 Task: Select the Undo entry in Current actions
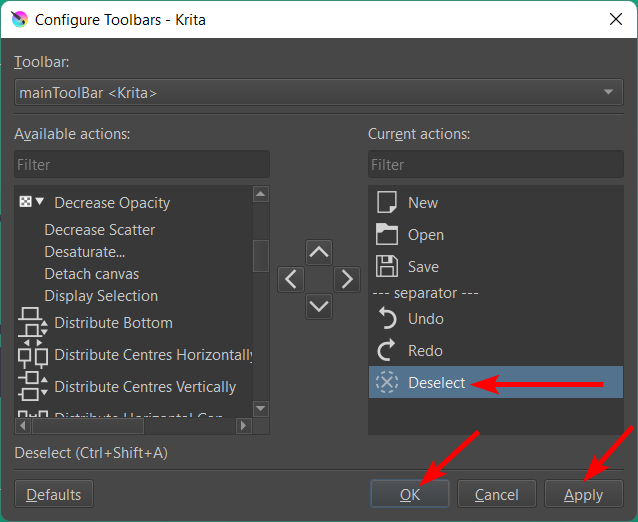point(496,319)
